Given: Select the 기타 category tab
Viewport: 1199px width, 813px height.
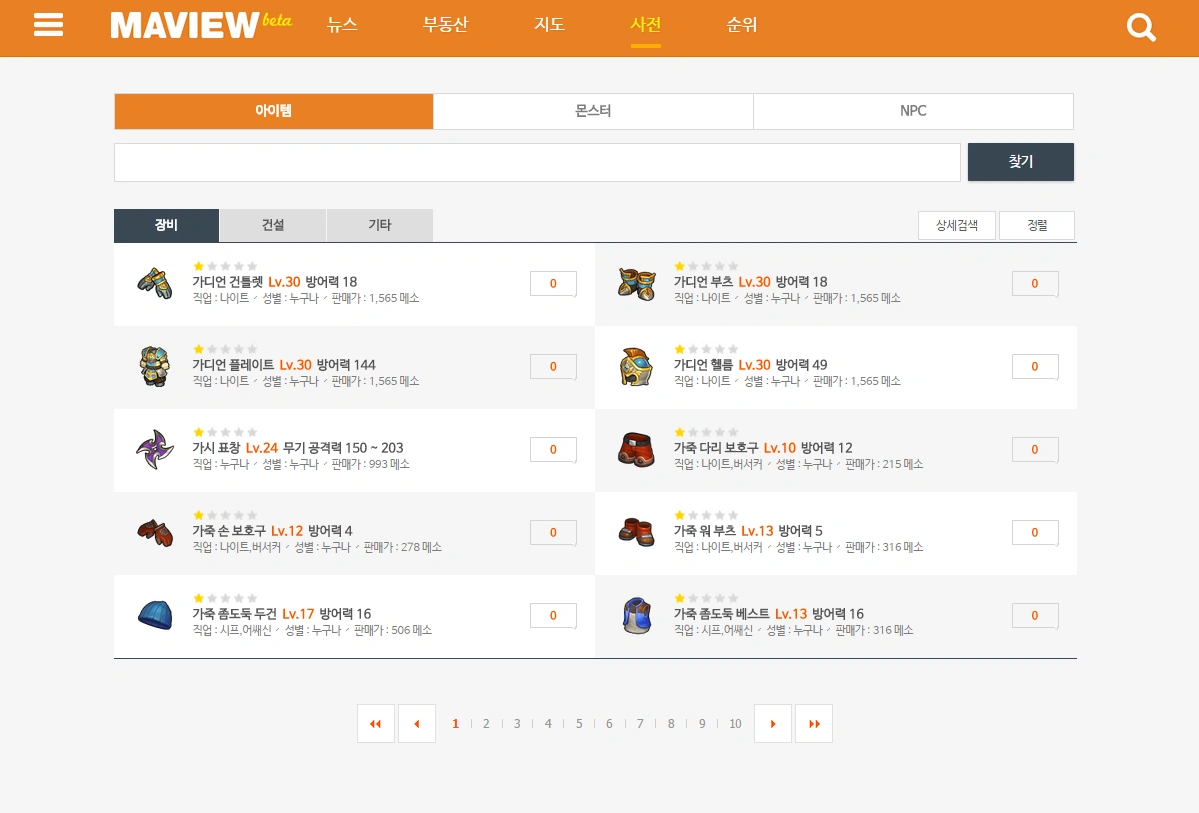Looking at the screenshot, I should click(379, 225).
